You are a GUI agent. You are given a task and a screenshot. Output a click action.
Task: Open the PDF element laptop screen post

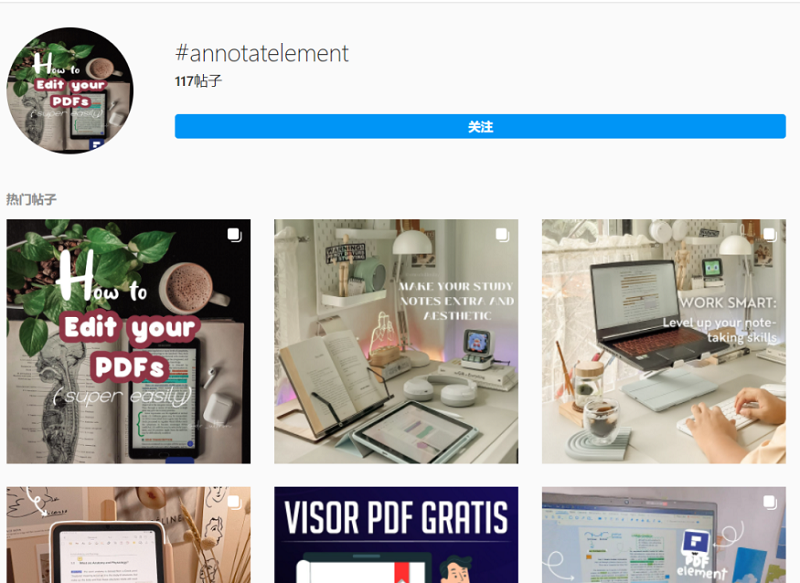coord(664,535)
